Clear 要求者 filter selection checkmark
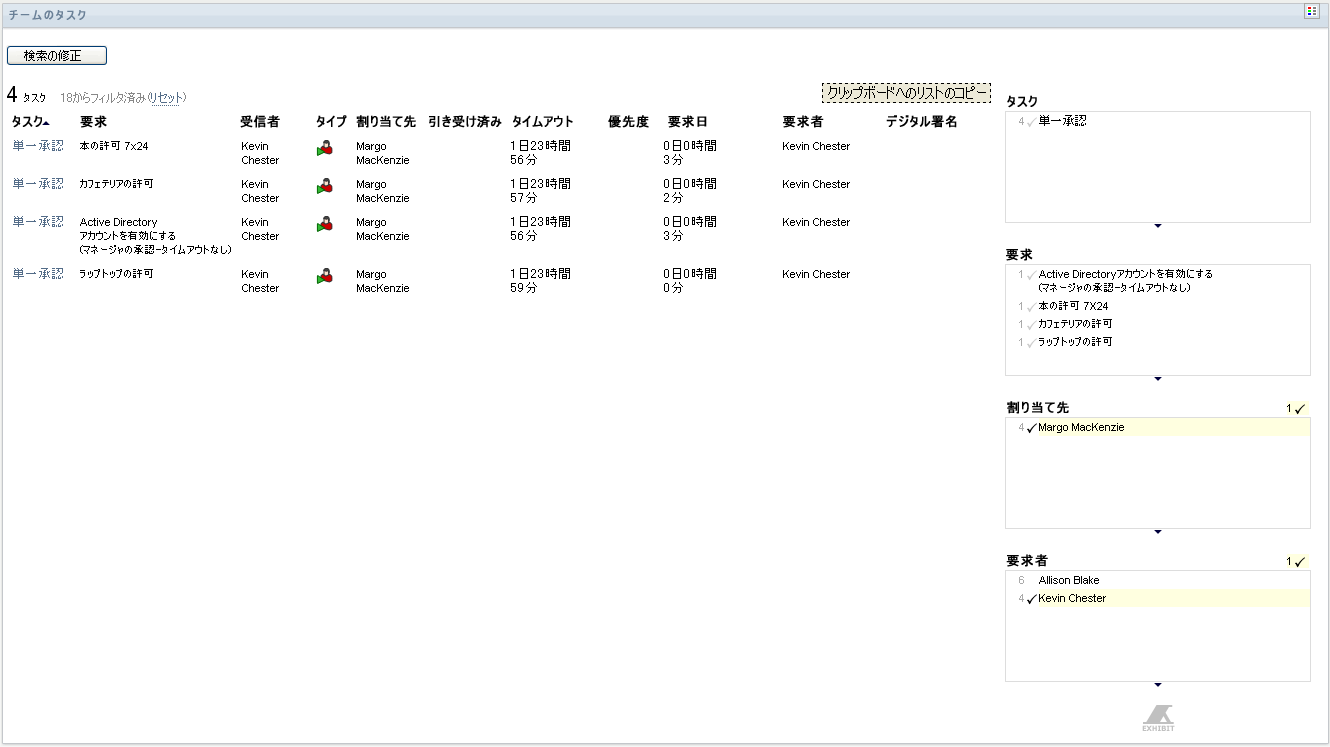This screenshot has height=747, width=1330. (1297, 561)
